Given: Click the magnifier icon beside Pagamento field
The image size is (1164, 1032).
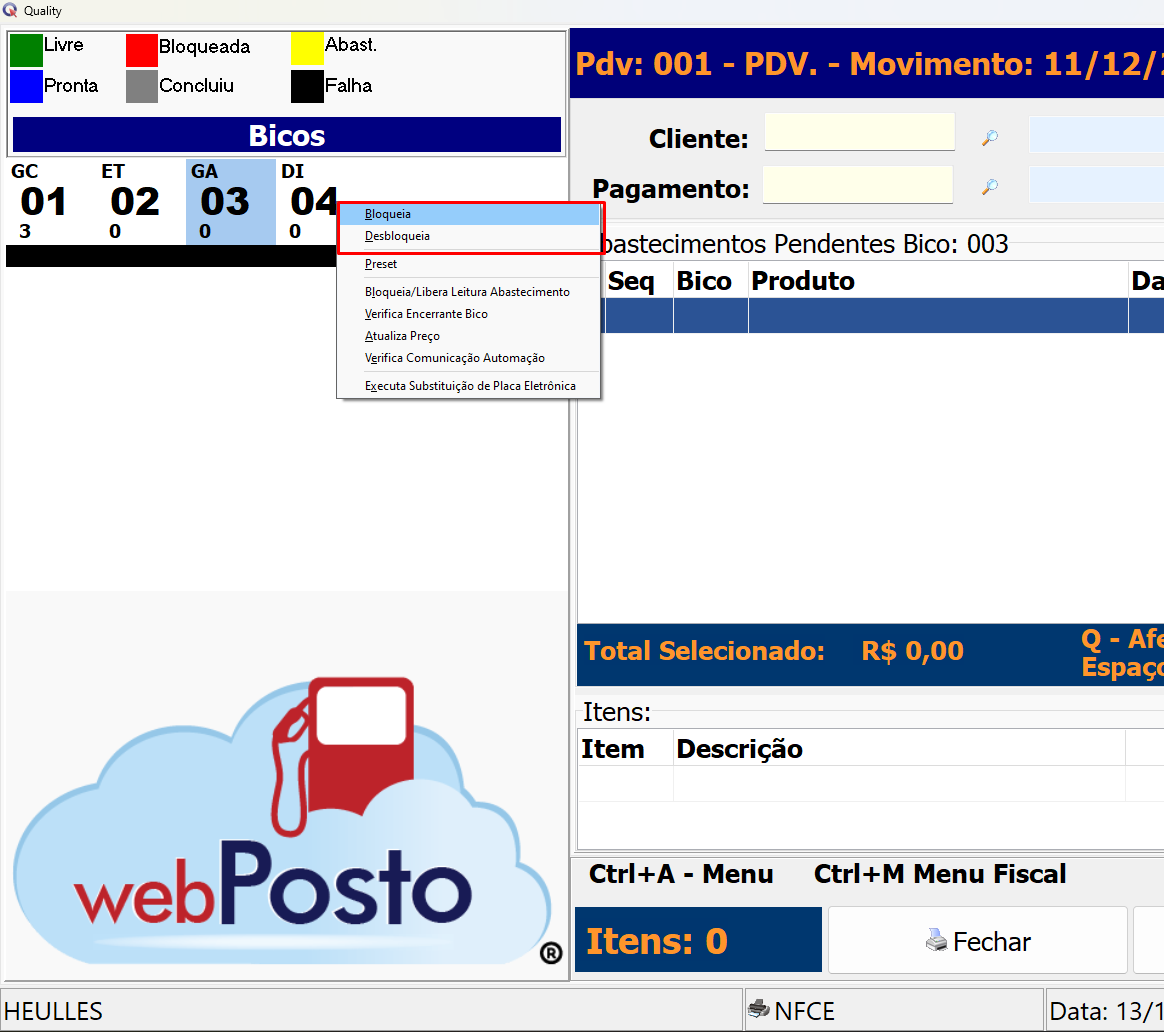Looking at the screenshot, I should [990, 186].
